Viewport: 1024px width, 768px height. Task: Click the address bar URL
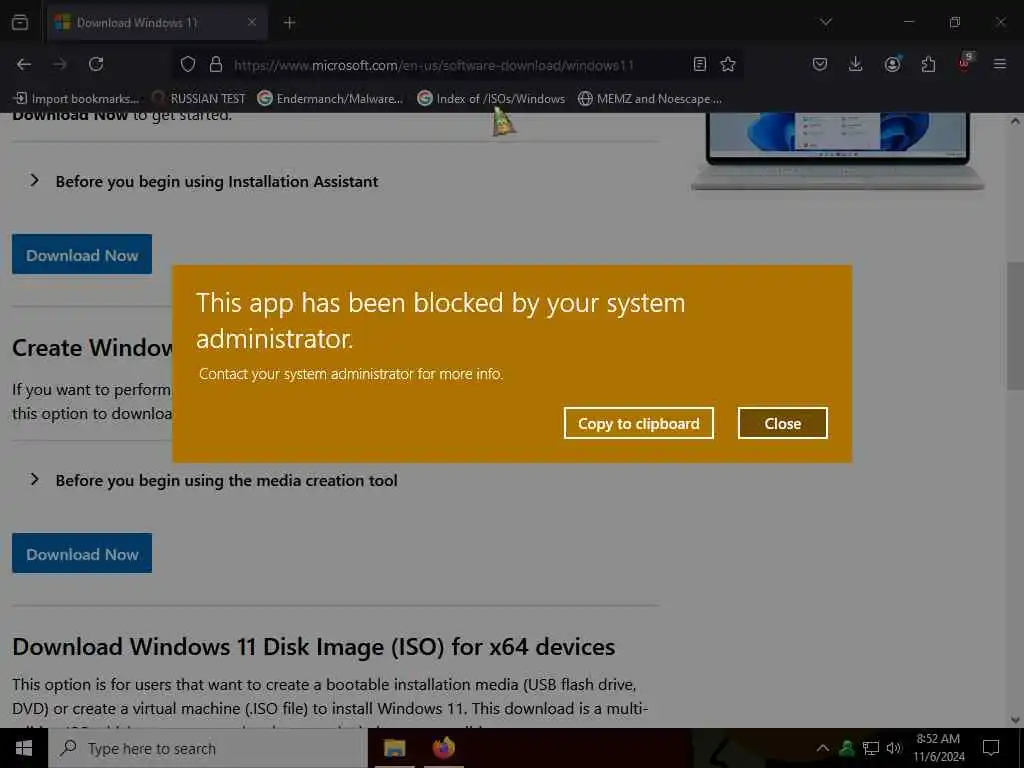pos(434,65)
